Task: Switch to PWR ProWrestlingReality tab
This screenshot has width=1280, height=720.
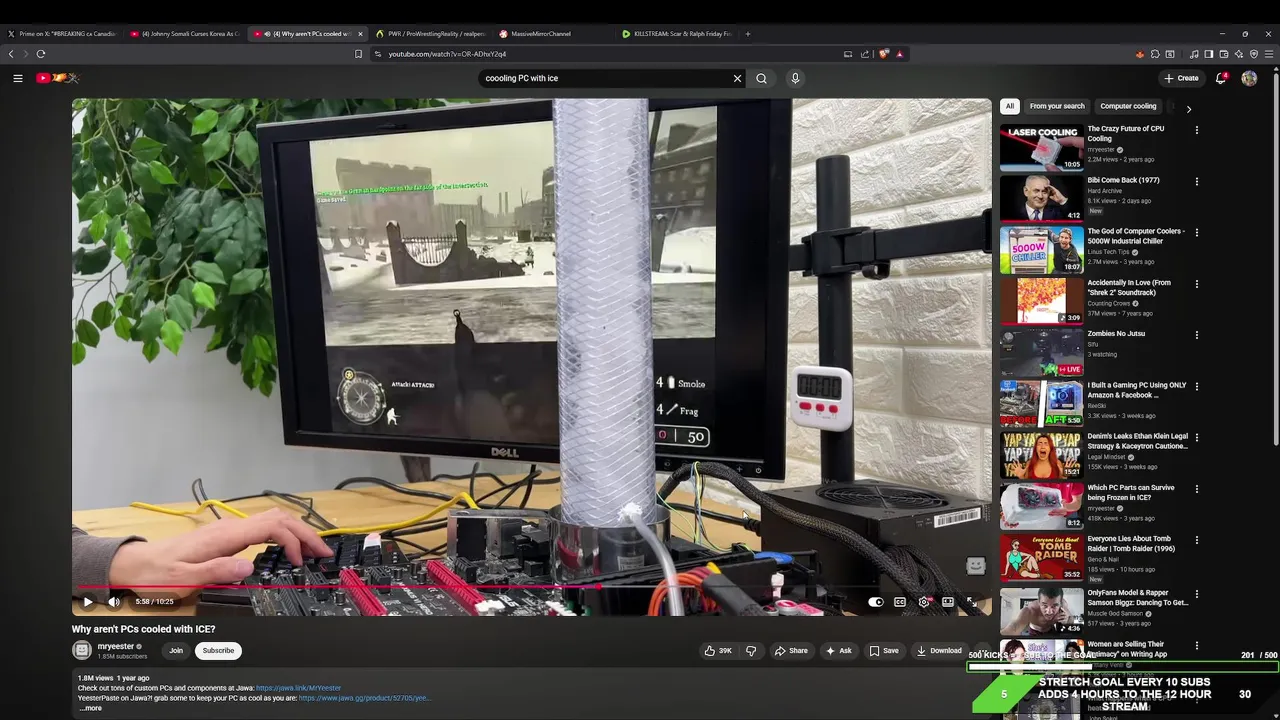Action: 431,34
